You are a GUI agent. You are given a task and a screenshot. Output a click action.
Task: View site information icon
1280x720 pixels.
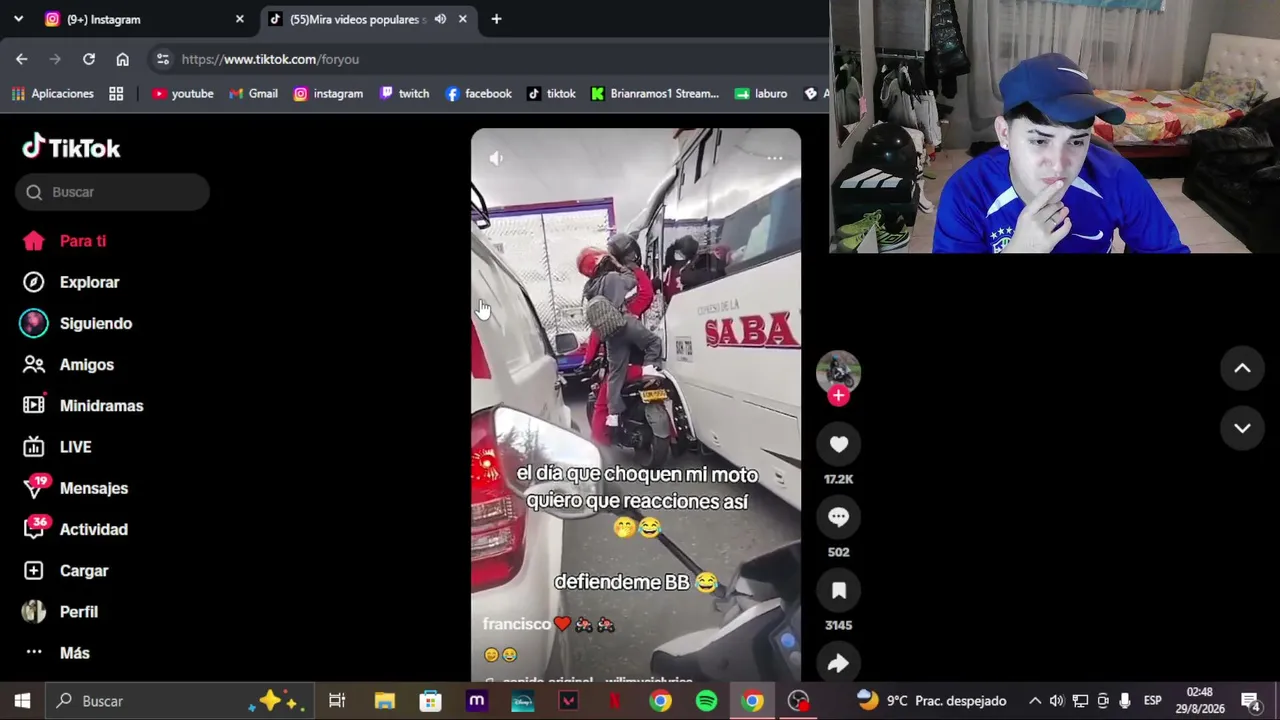[x=163, y=59]
